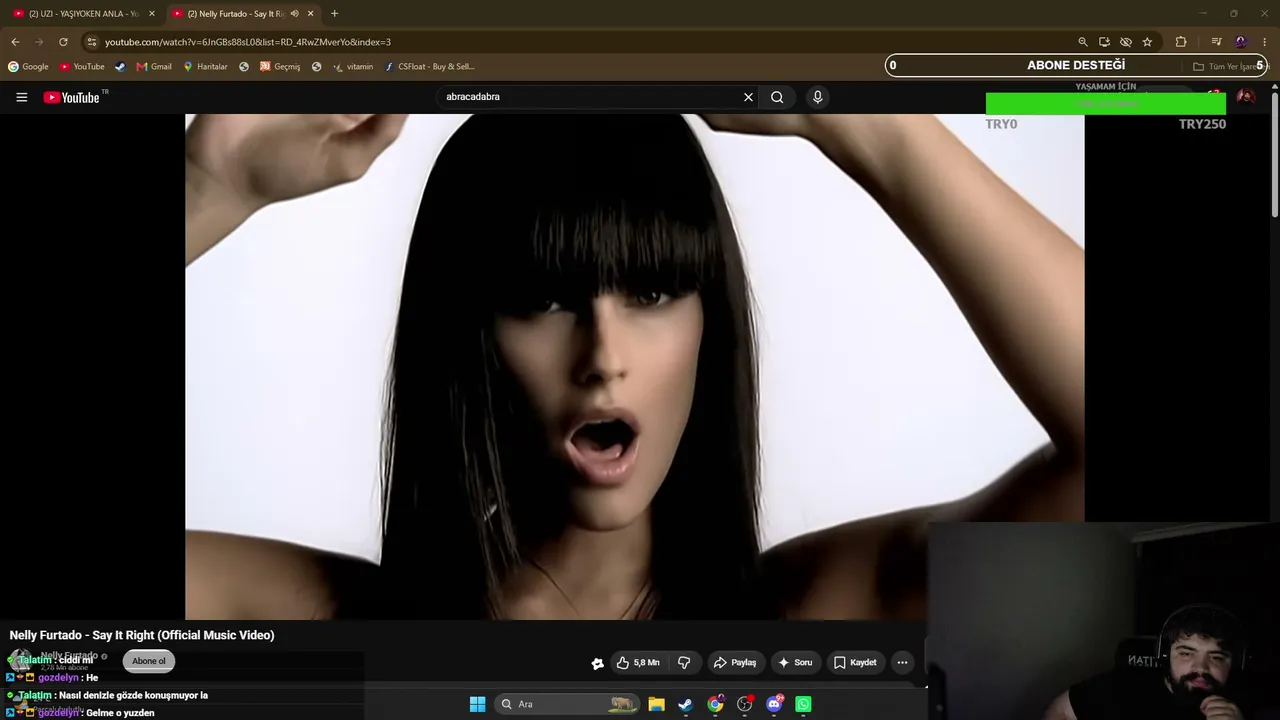Go back in browser history

[15, 42]
